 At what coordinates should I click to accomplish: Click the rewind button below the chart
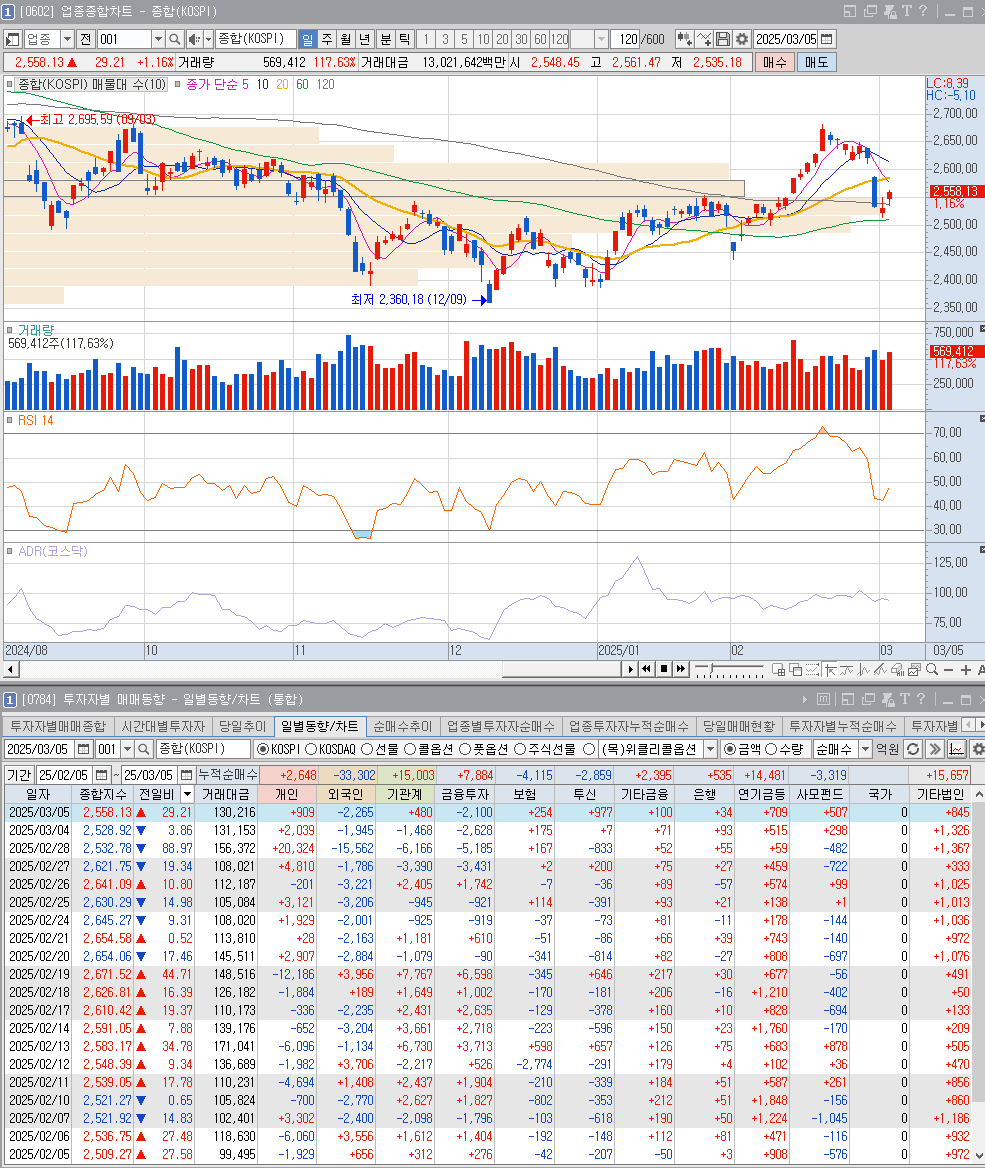pyautogui.click(x=647, y=669)
